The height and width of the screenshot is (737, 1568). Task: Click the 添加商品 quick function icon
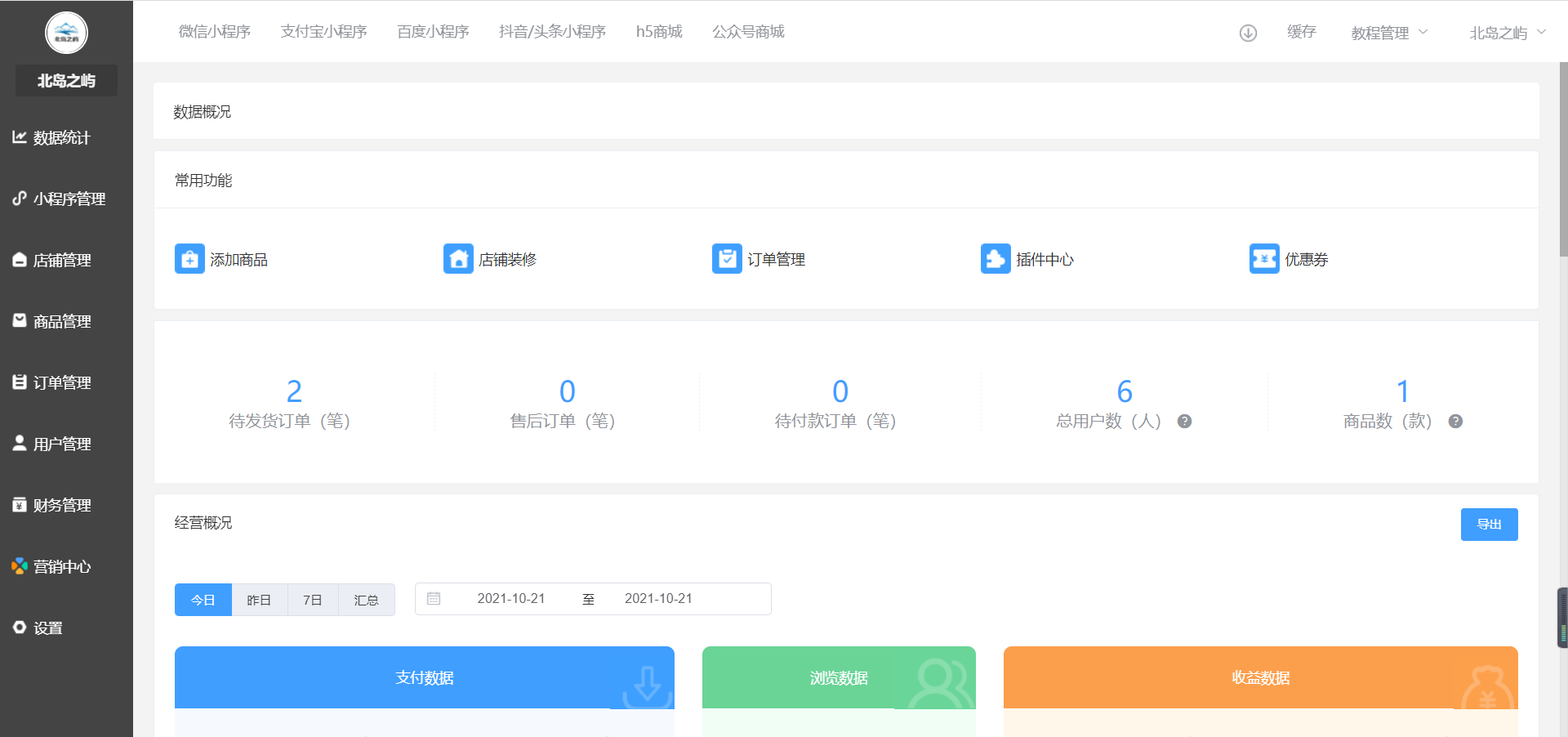coord(189,259)
